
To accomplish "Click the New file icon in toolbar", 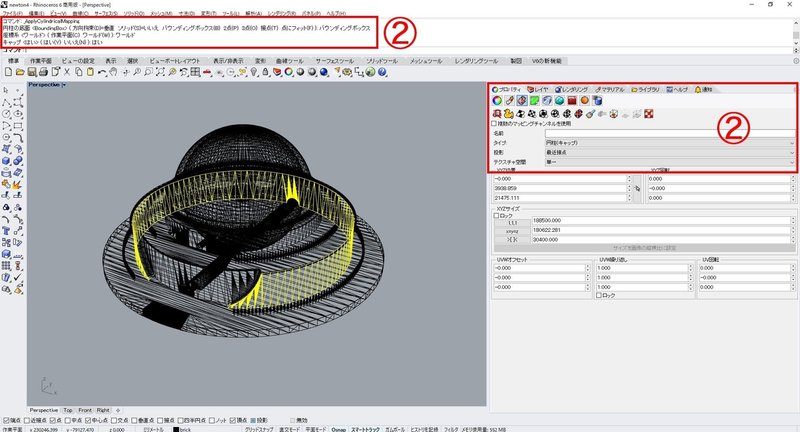I will click(x=9, y=73).
